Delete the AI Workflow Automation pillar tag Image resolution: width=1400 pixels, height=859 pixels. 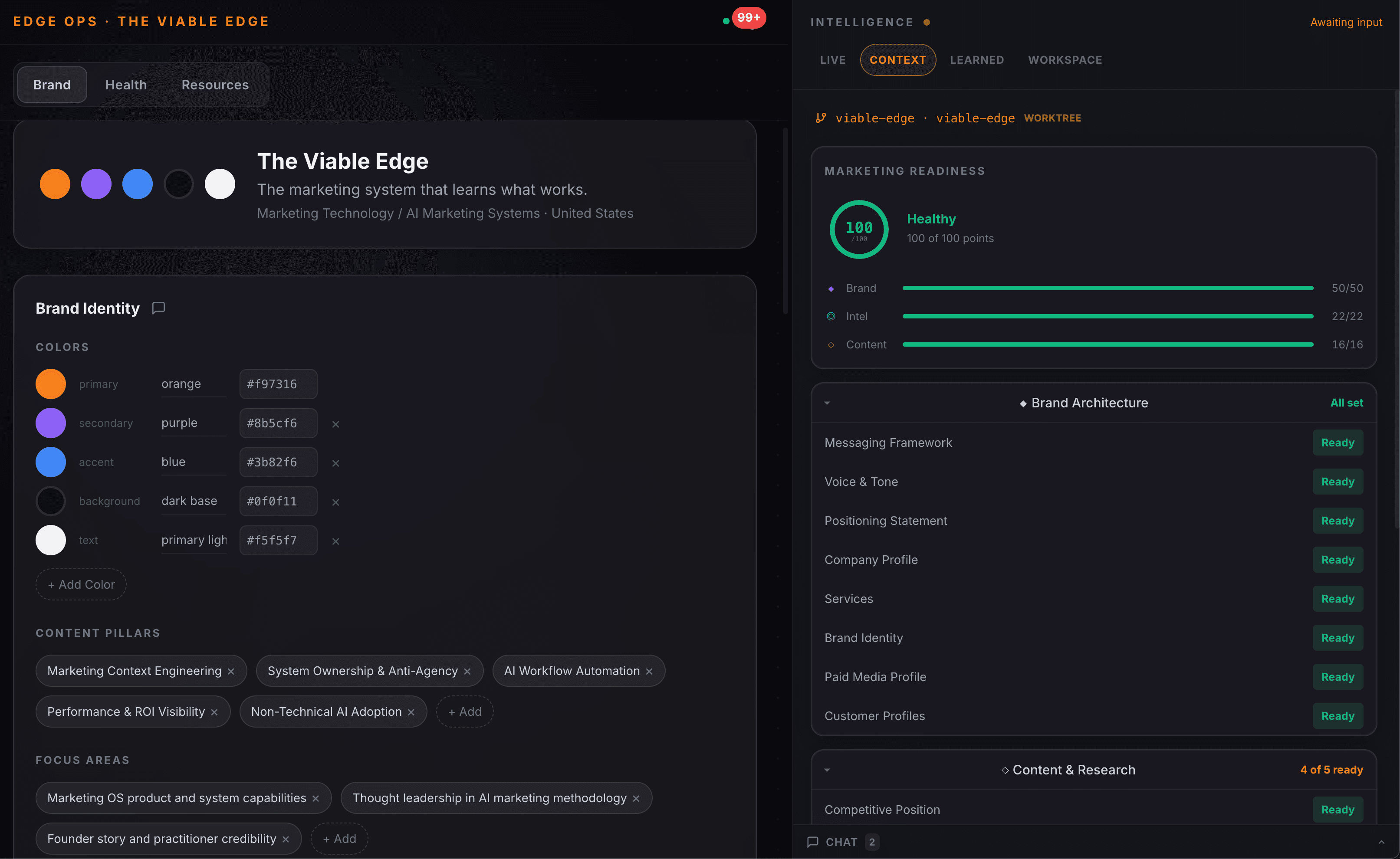coord(649,672)
